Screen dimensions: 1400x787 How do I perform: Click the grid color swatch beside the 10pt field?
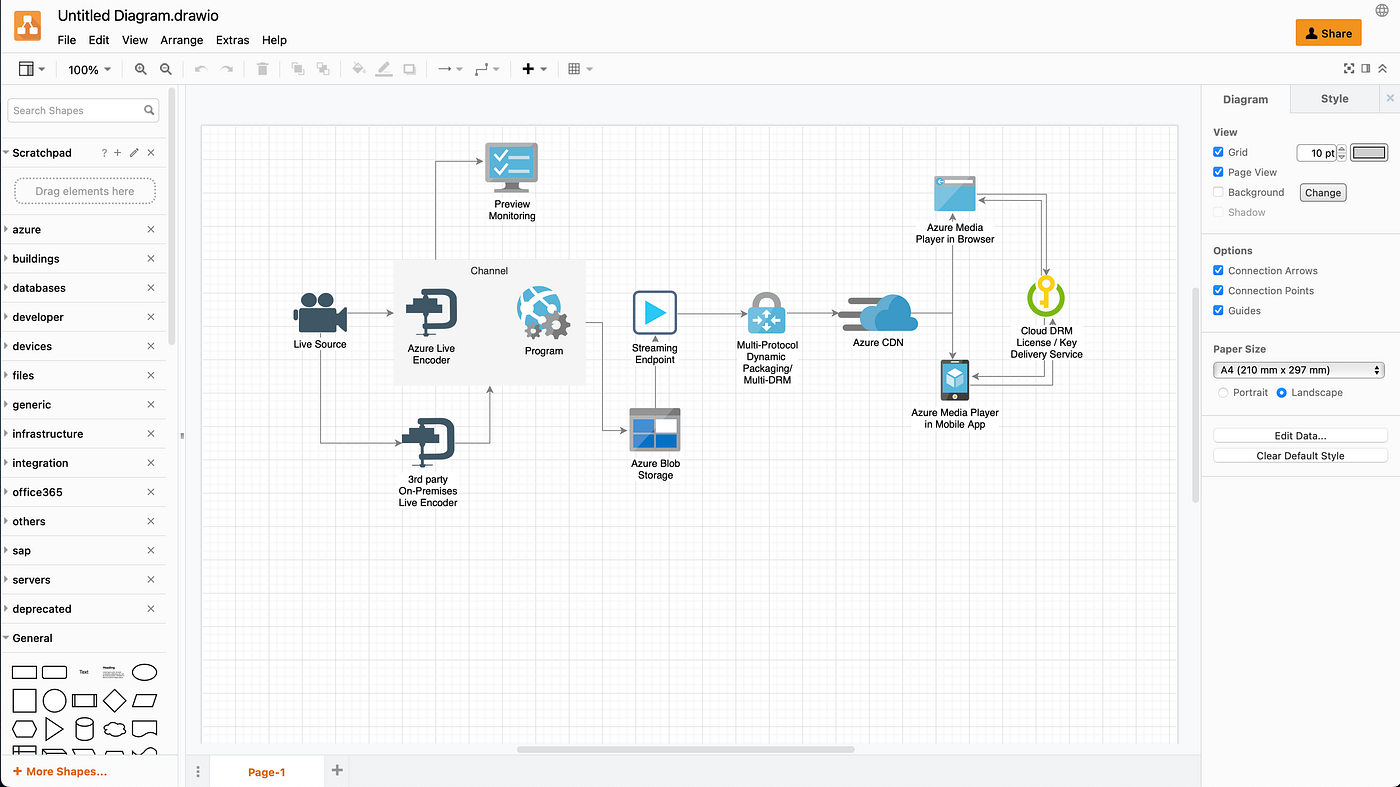tap(1368, 152)
